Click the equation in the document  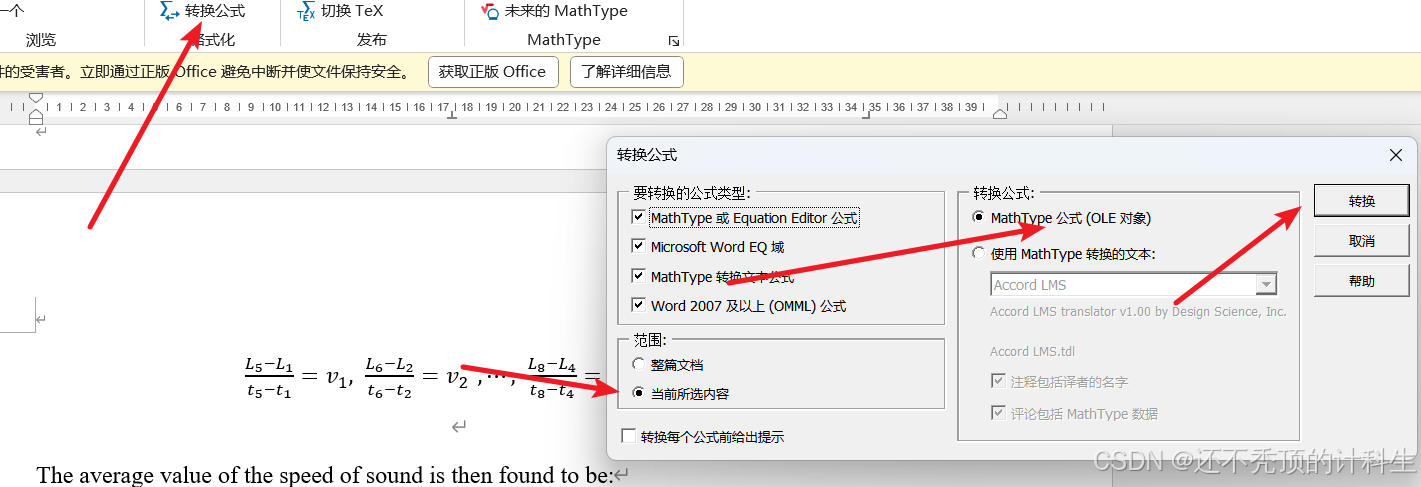click(424, 378)
